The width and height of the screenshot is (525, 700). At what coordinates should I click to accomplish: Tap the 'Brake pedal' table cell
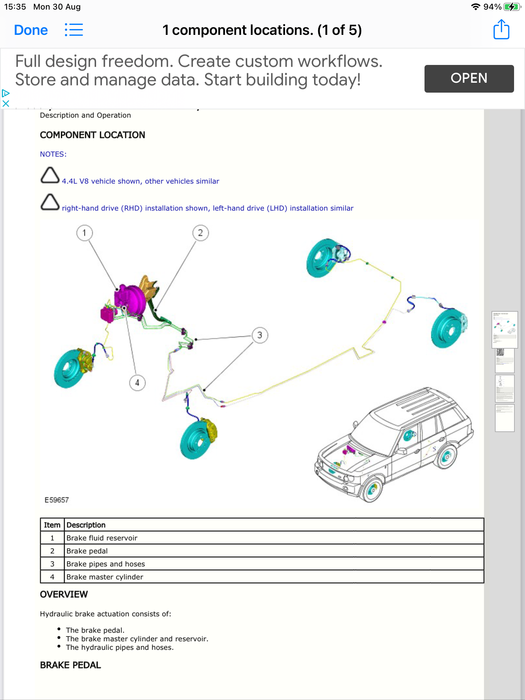click(x=274, y=551)
